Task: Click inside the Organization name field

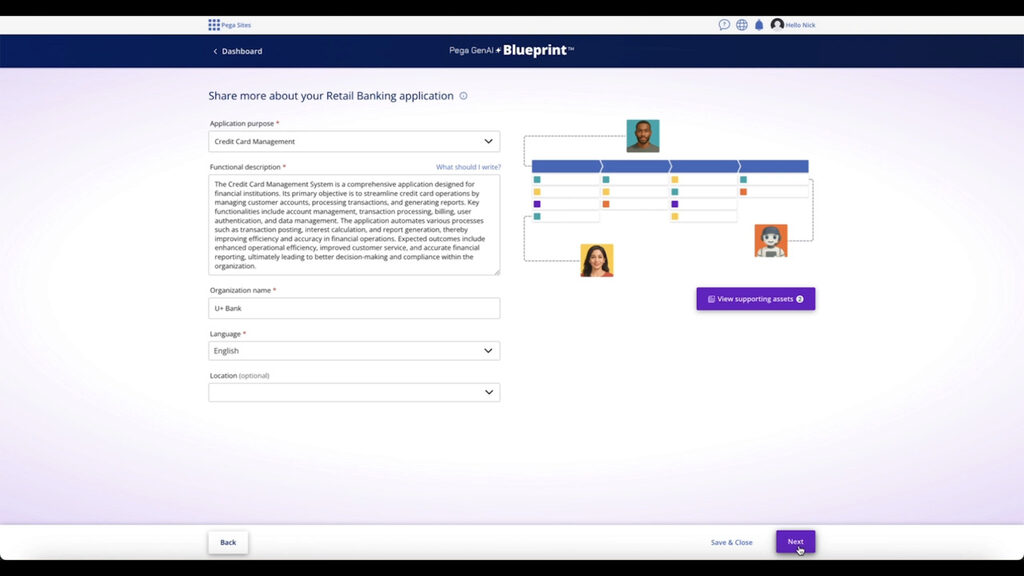Action: 353,308
